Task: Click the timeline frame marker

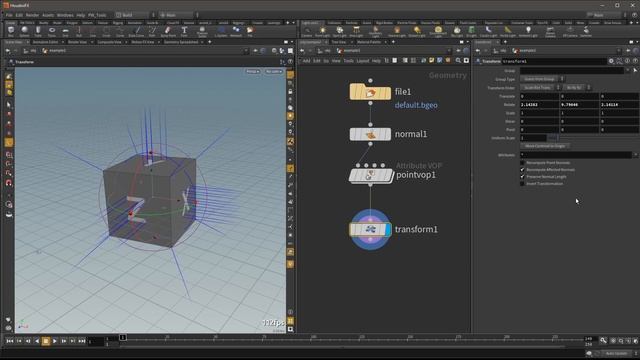Action: [122, 338]
